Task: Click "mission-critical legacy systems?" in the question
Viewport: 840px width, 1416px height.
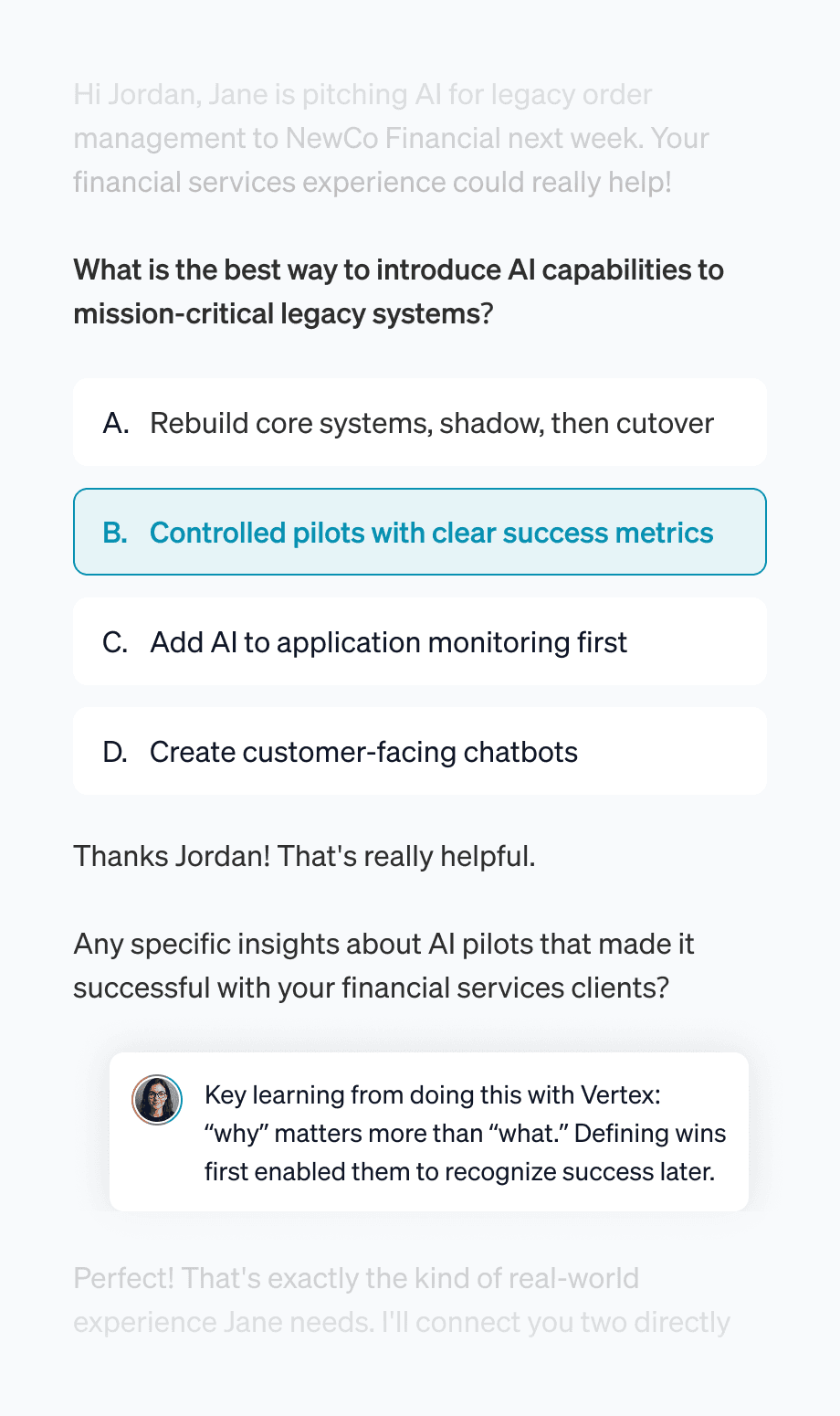Action: tap(283, 314)
